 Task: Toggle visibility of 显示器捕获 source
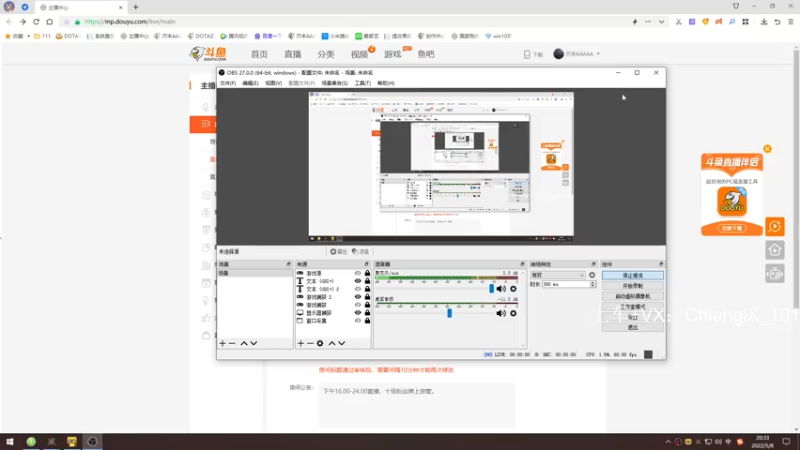tap(358, 312)
